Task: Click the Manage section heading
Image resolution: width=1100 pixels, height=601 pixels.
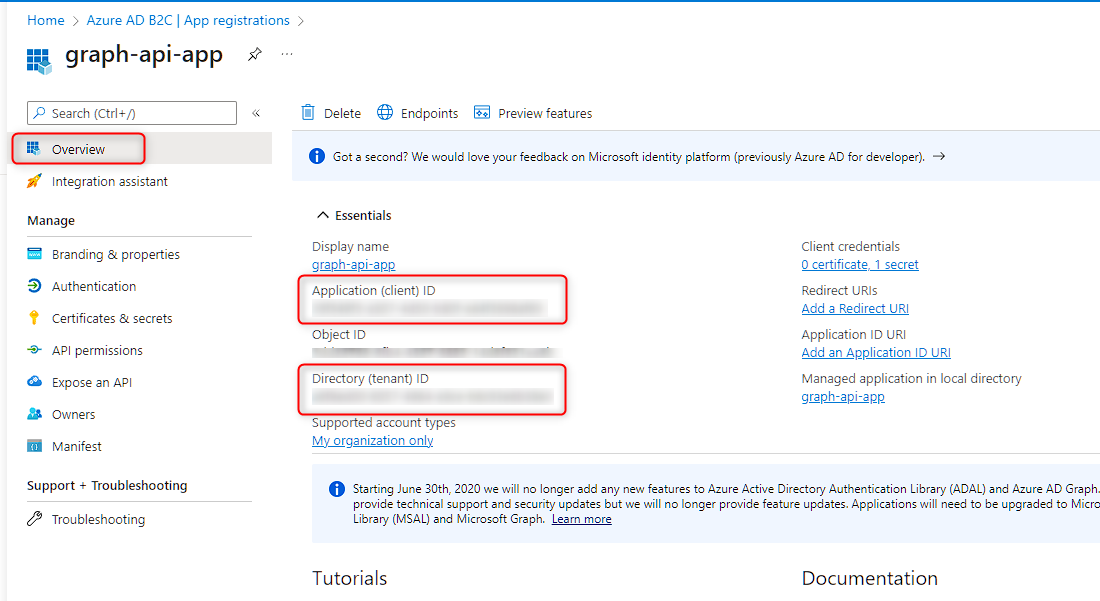Action: click(x=51, y=221)
